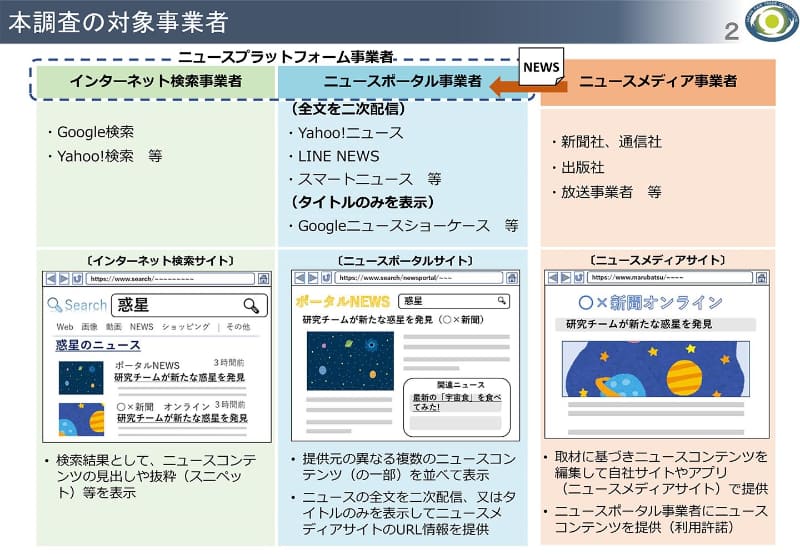Select the 画像 tab in search mockup
The width and height of the screenshot is (800, 554).
[89, 326]
